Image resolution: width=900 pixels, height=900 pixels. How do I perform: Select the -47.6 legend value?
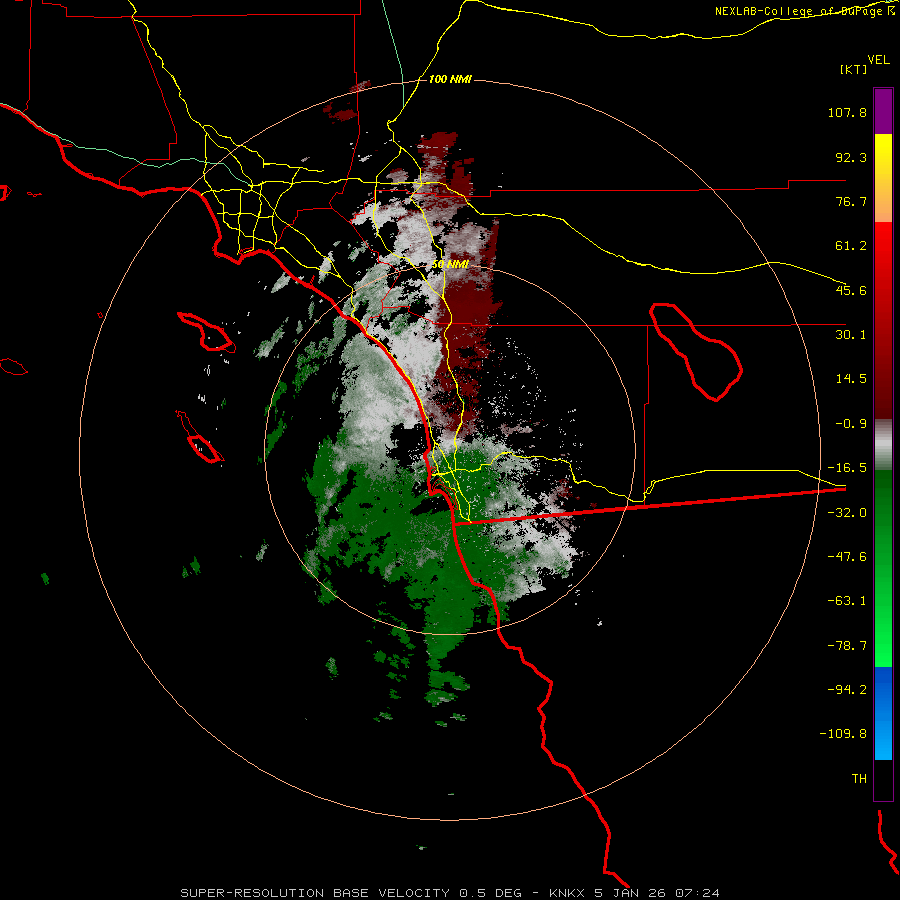click(x=847, y=557)
